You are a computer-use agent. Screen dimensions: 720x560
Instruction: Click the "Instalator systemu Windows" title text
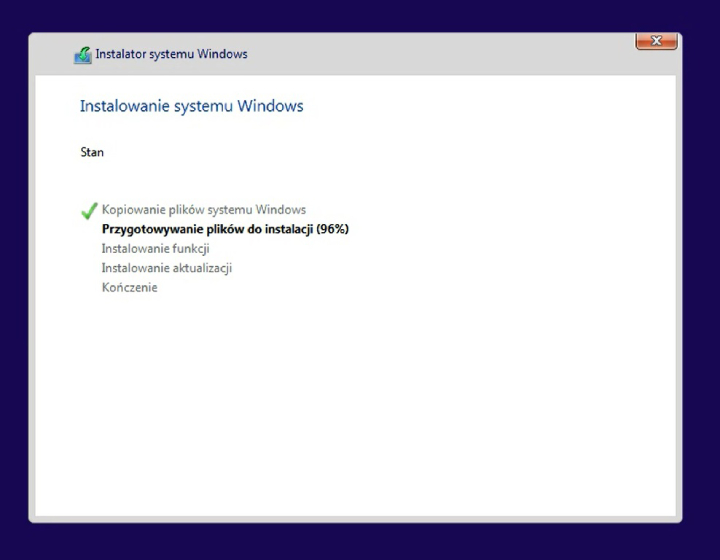pyautogui.click(x=171, y=54)
